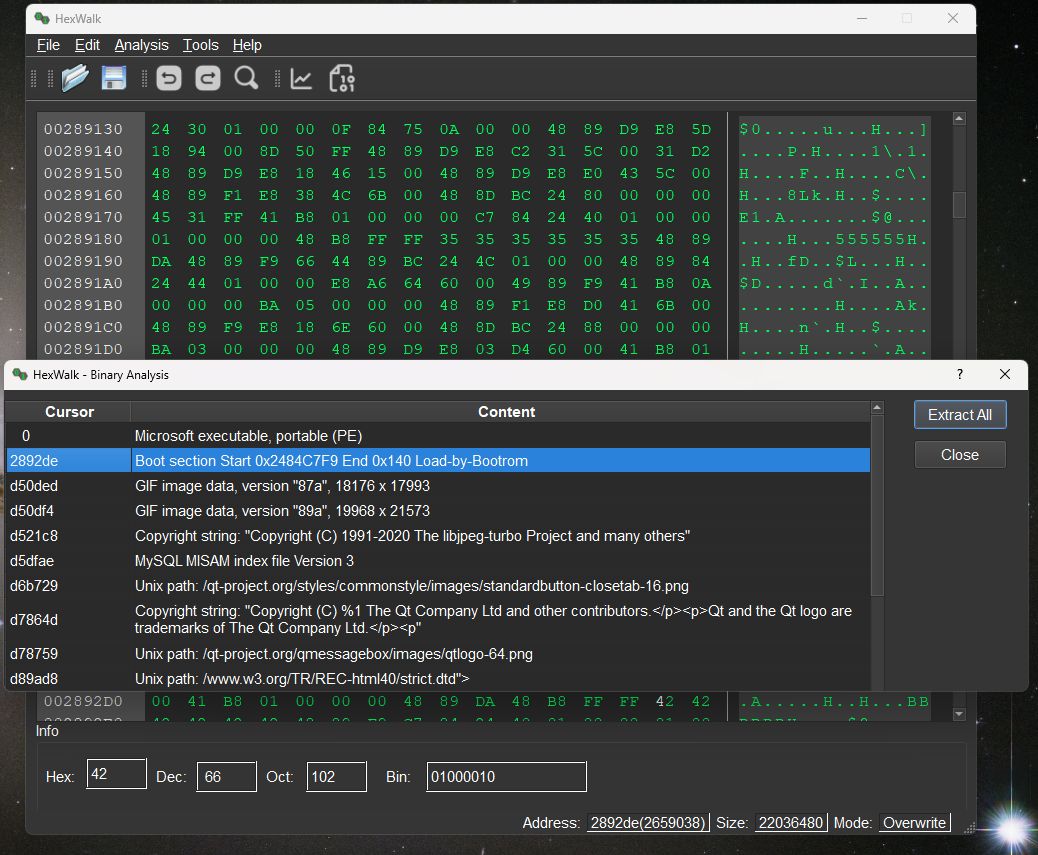This screenshot has height=855, width=1038.
Task: Launch the binary converter document icon
Action: [342, 77]
